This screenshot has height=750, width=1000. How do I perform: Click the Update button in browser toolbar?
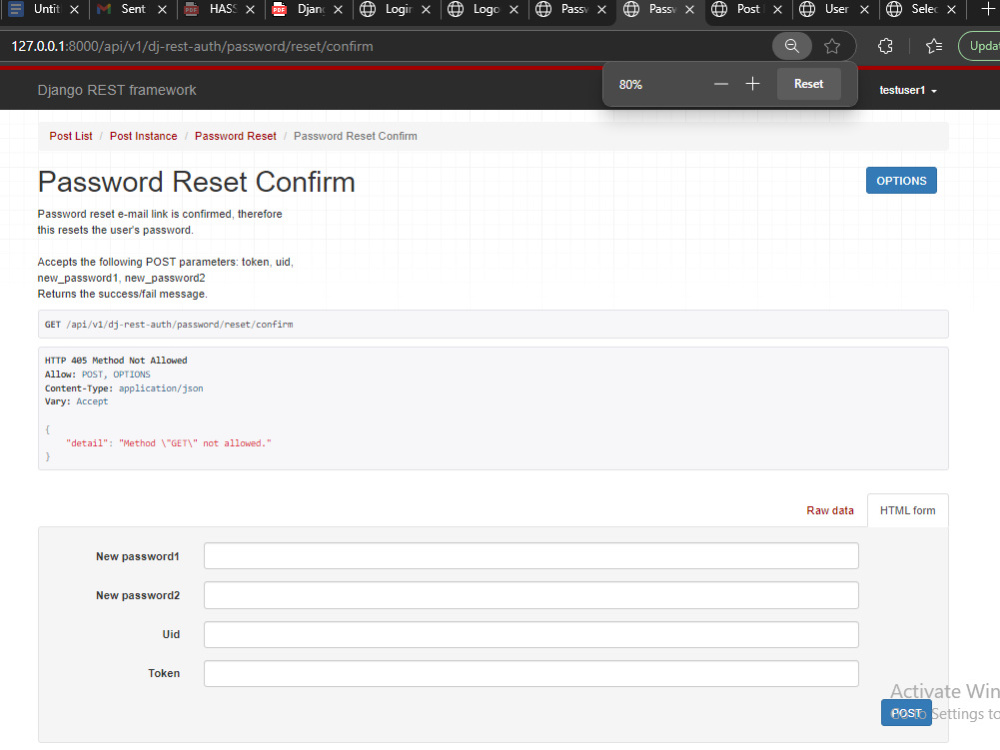(980, 46)
